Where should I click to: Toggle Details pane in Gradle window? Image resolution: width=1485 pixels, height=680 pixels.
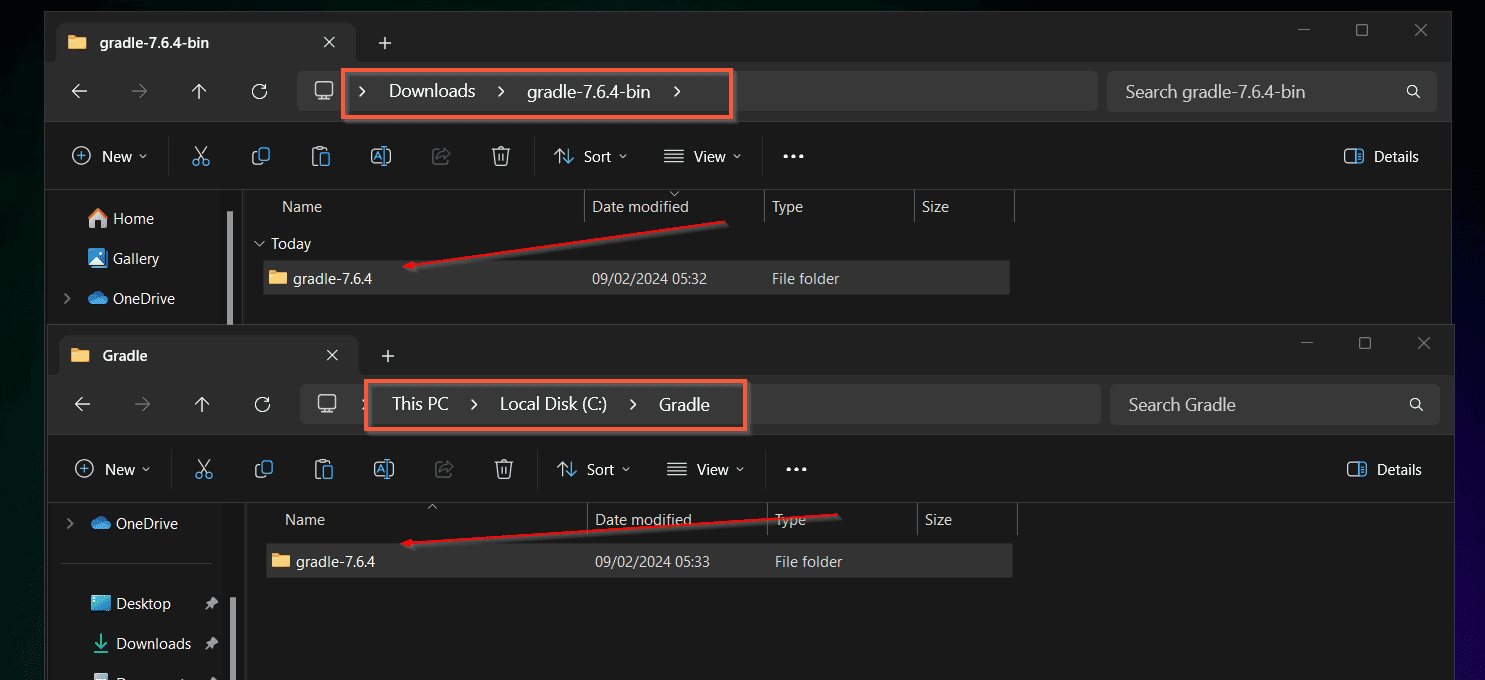(x=1384, y=469)
